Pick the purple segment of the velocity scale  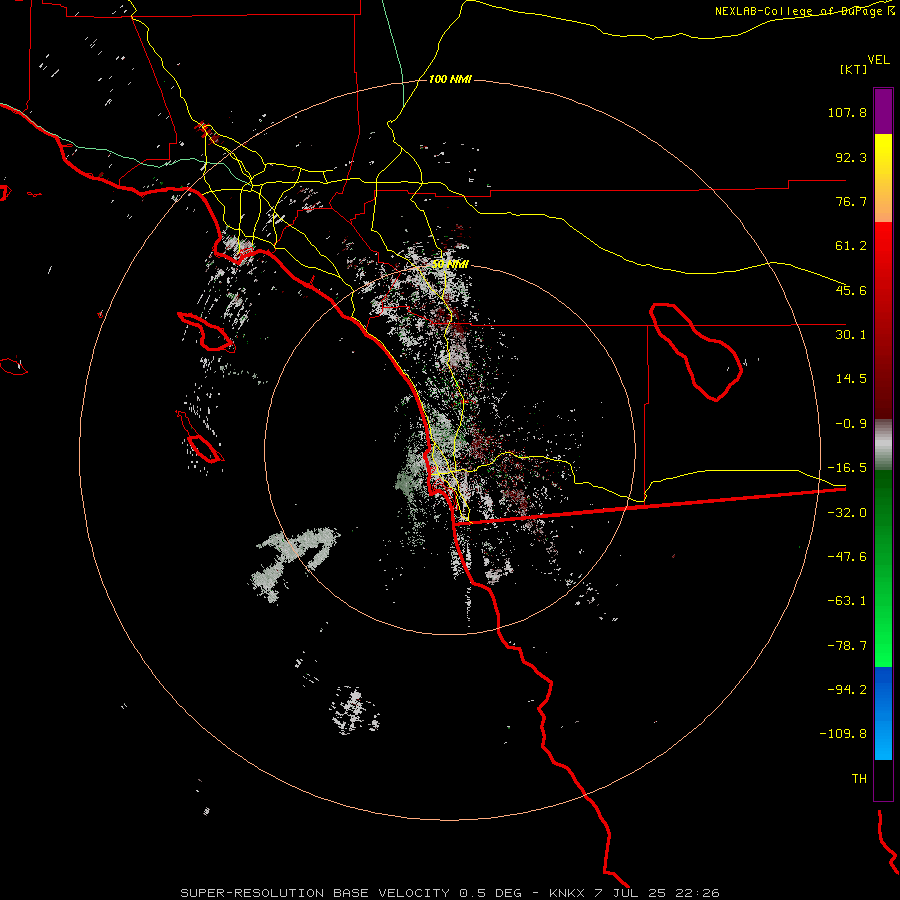[x=883, y=111]
